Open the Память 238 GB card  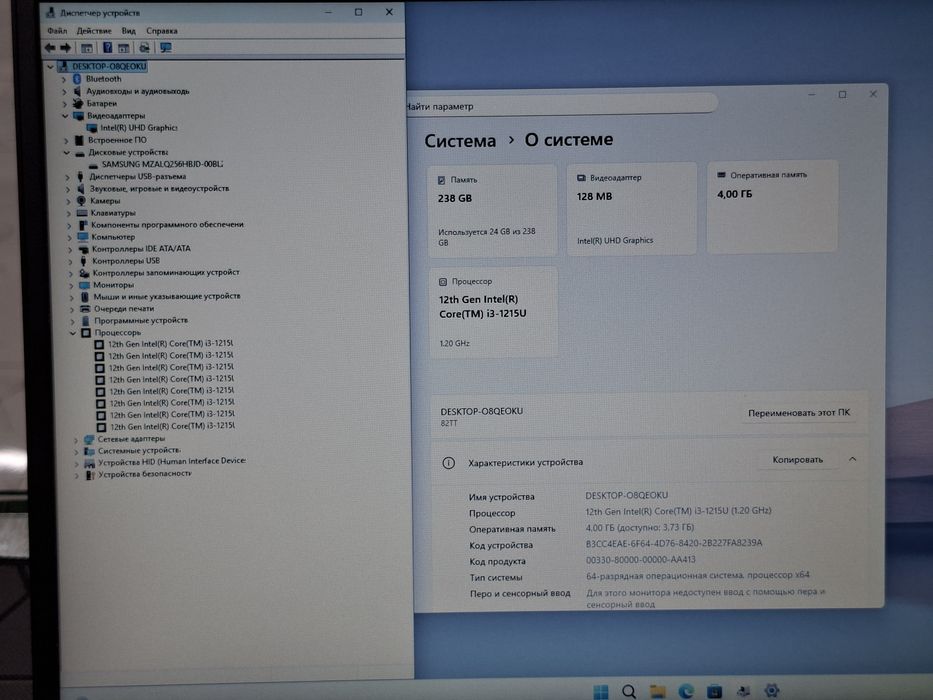click(x=493, y=211)
